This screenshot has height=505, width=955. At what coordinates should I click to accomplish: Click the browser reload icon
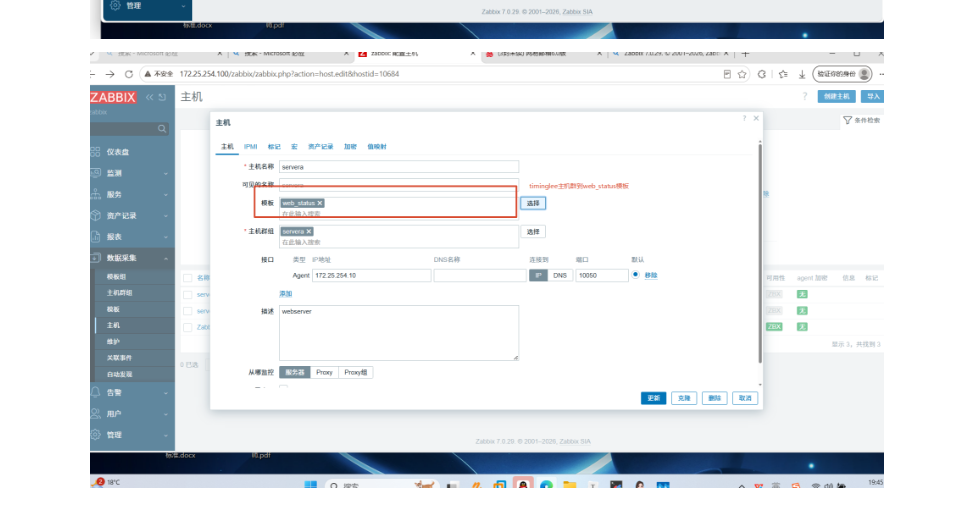point(129,74)
